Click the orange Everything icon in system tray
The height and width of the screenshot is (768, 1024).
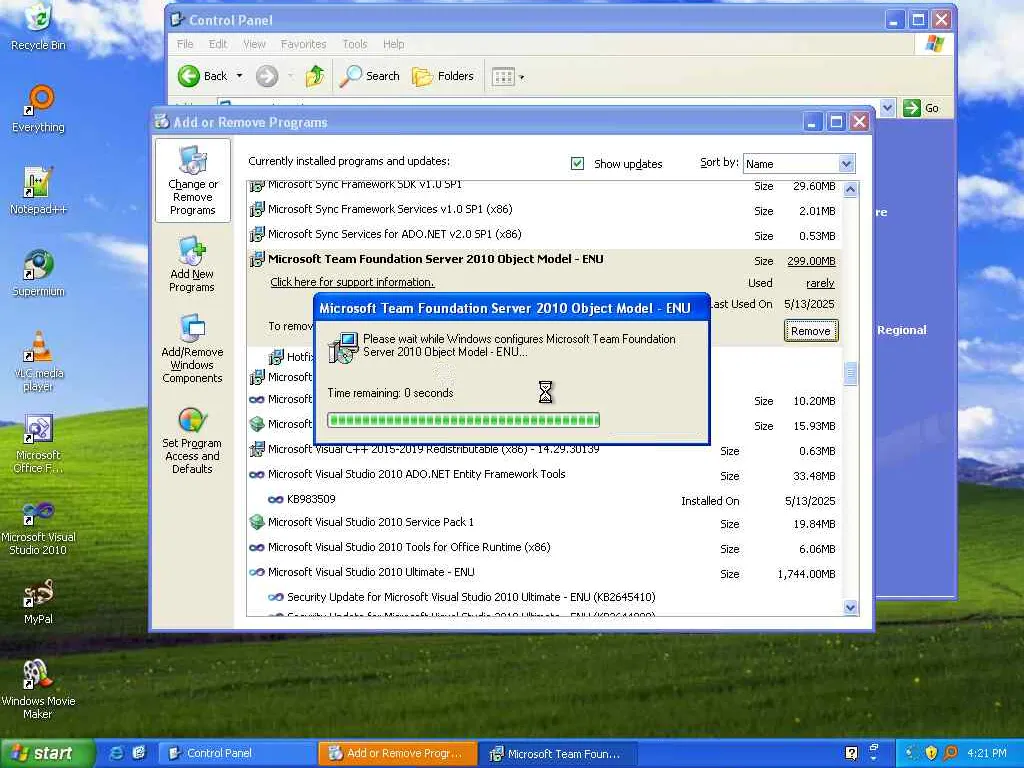tap(950, 753)
